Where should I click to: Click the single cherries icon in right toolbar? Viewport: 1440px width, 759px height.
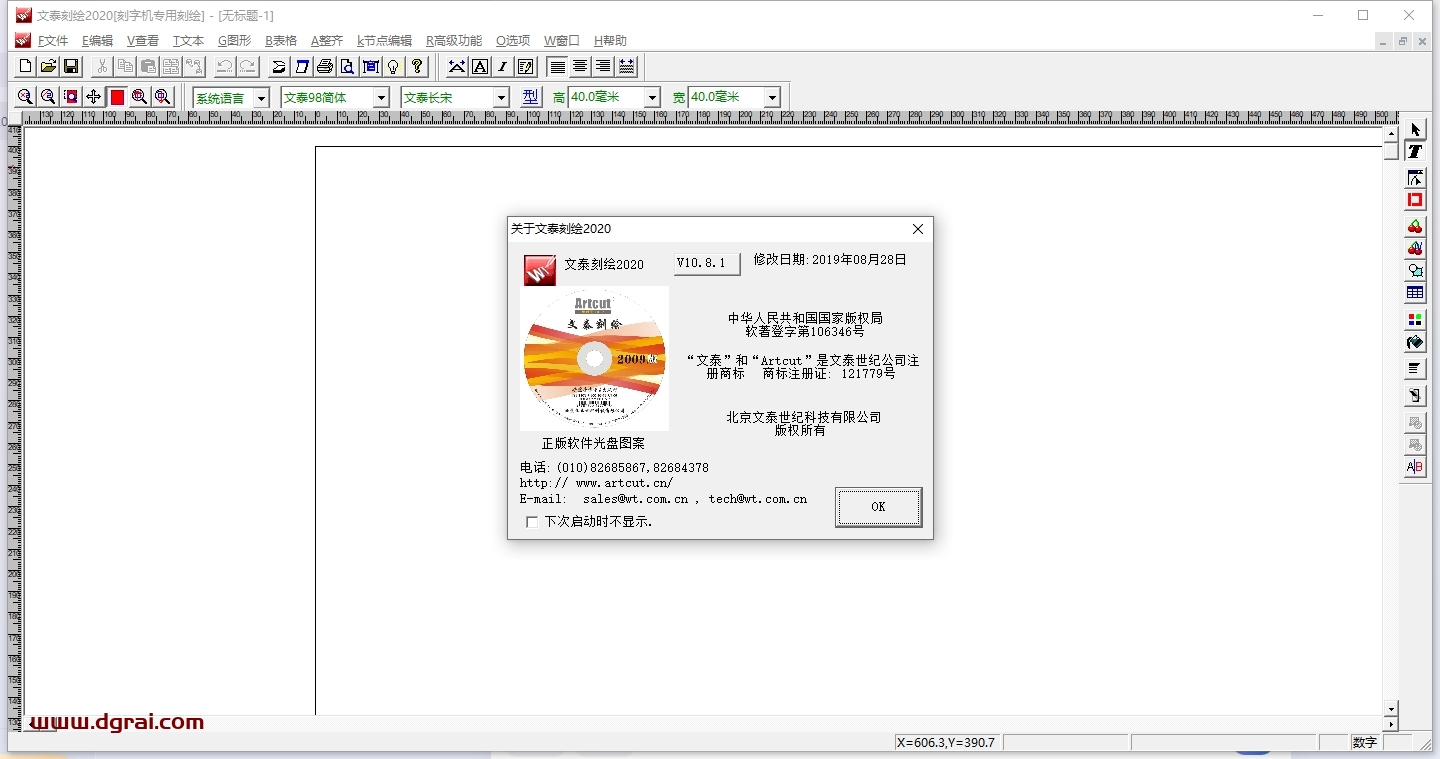point(1415,227)
